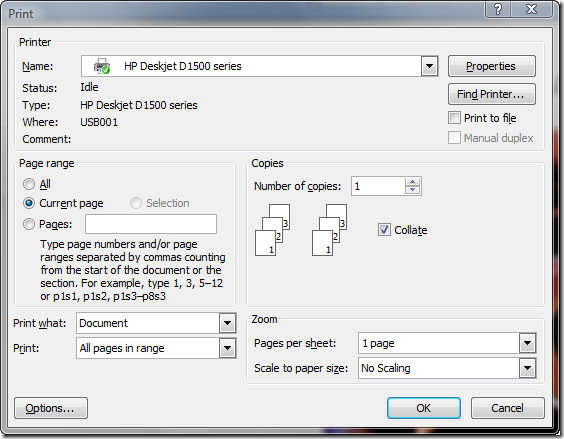Click the Find Printer button
The image size is (564, 439).
(x=492, y=94)
